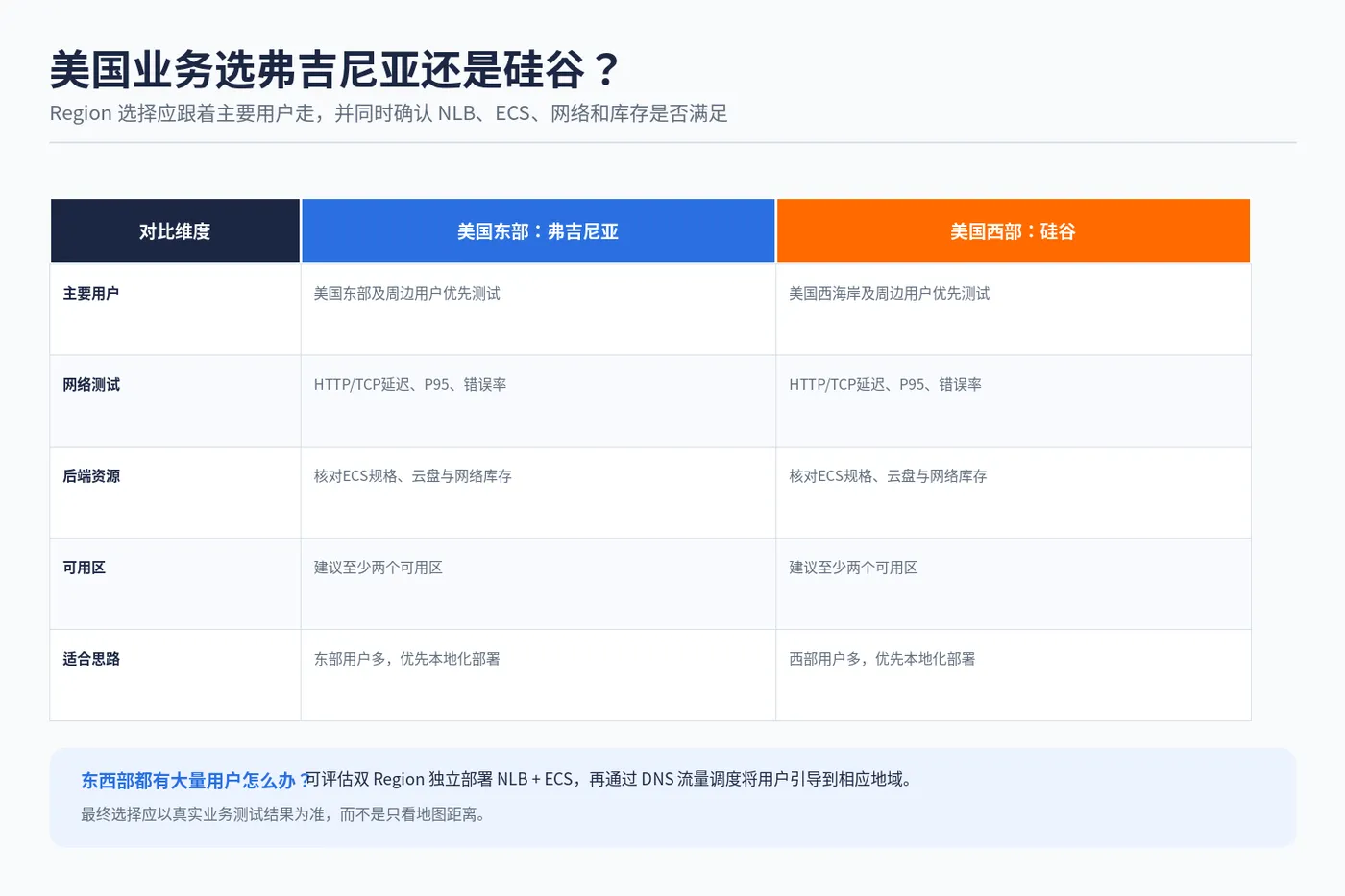Select the 适合思路 row label

point(91,659)
